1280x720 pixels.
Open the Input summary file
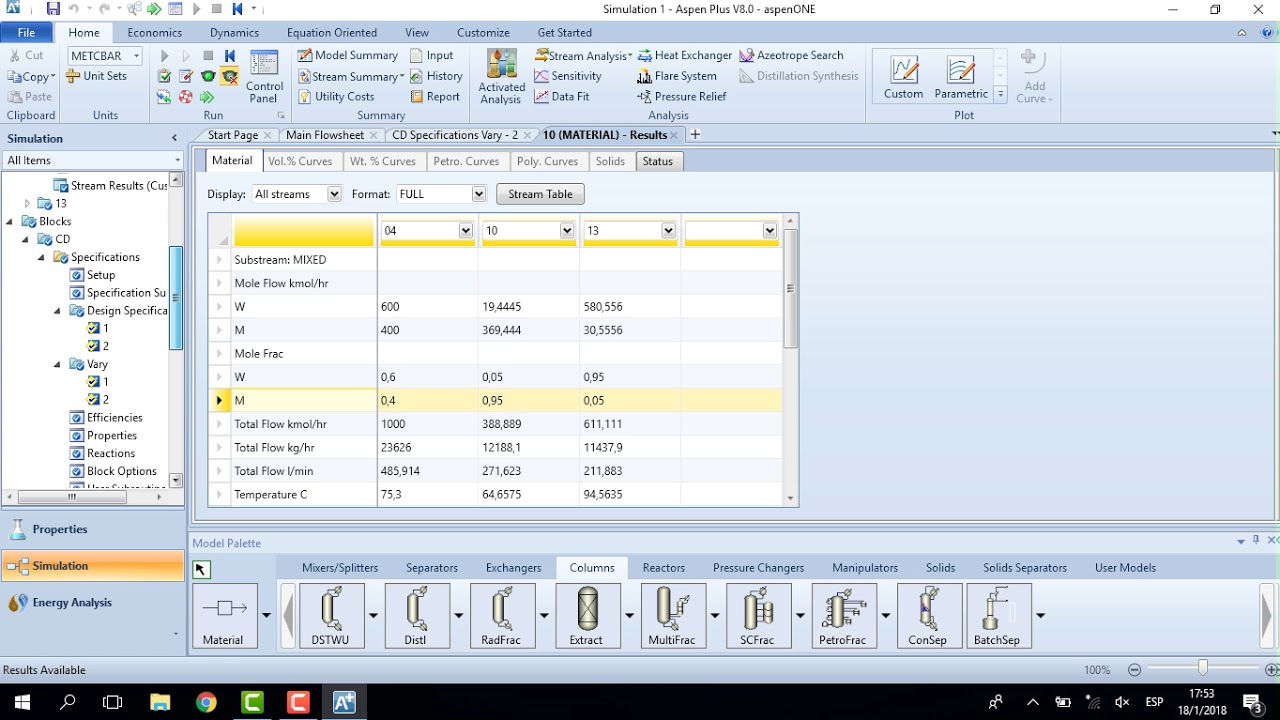pos(432,56)
